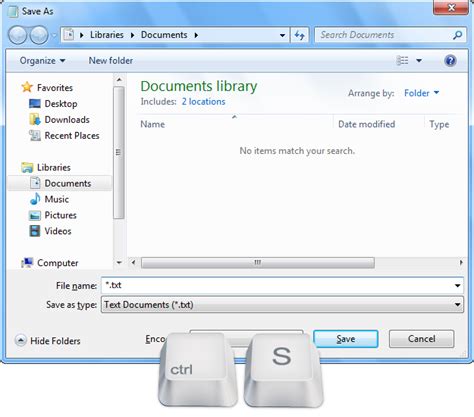Select Recent Places in Favorites
Viewport: 474px width, 417px height.
(72, 136)
